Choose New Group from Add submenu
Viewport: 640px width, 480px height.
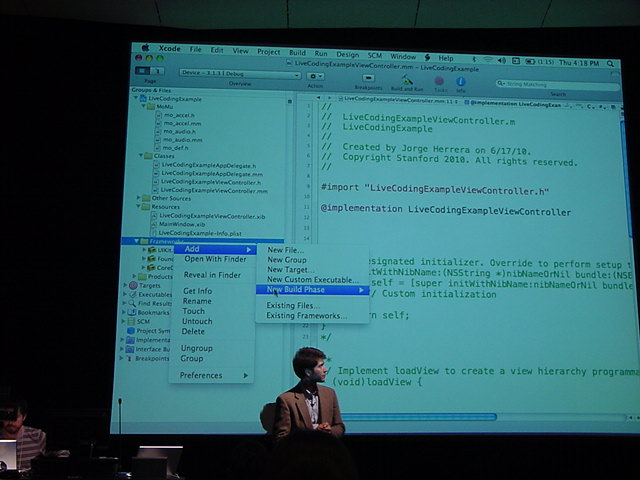(287, 260)
